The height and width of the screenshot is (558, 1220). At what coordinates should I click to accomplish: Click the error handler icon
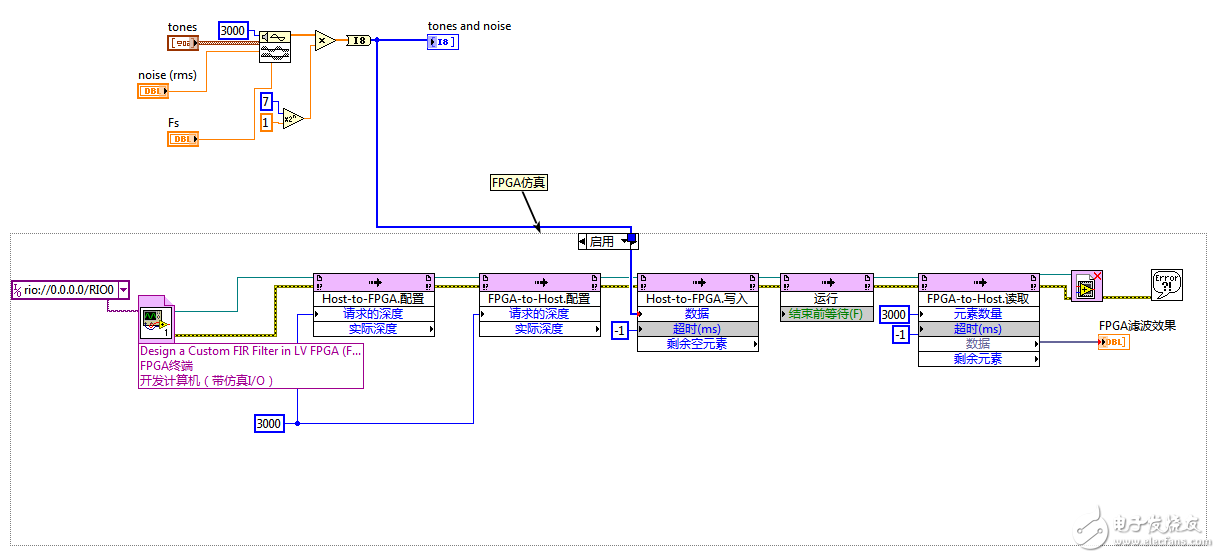pyautogui.click(x=1166, y=285)
